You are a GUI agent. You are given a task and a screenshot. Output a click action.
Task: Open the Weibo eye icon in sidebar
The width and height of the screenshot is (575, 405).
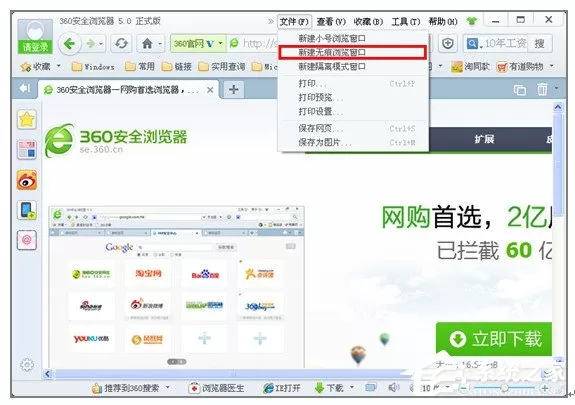click(x=27, y=180)
